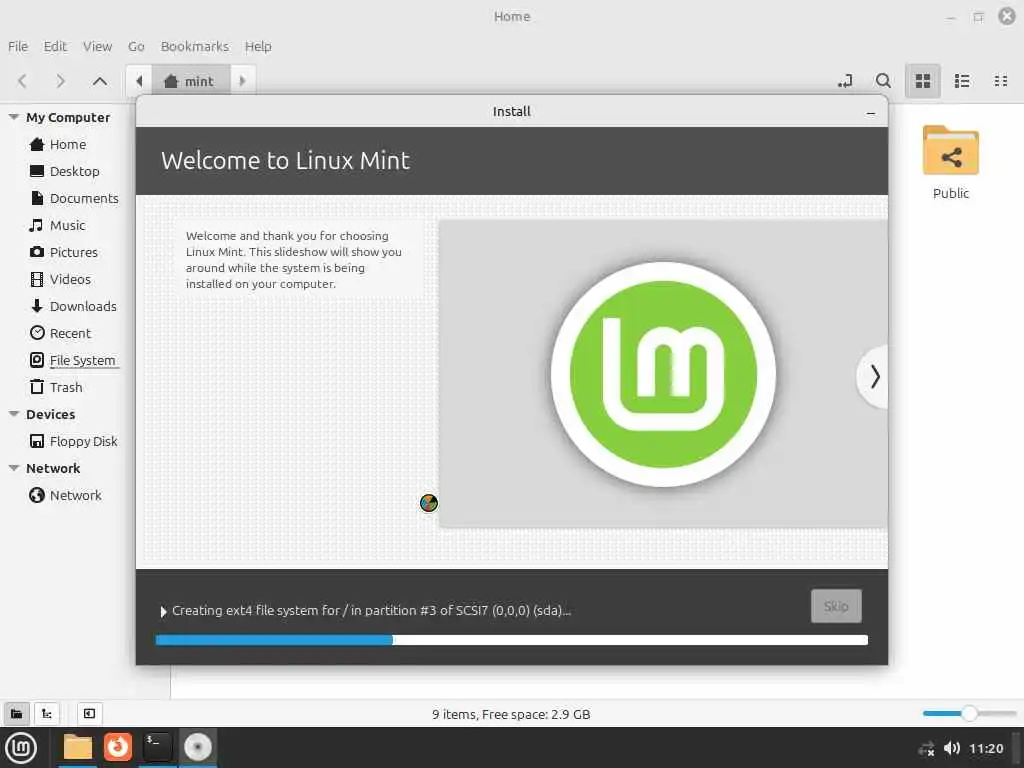1024x768 pixels.
Task: Open the volume control in tray
Action: point(952,748)
